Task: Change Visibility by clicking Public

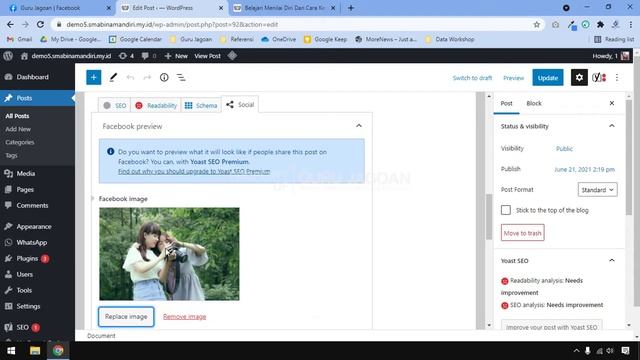Action: tap(564, 149)
